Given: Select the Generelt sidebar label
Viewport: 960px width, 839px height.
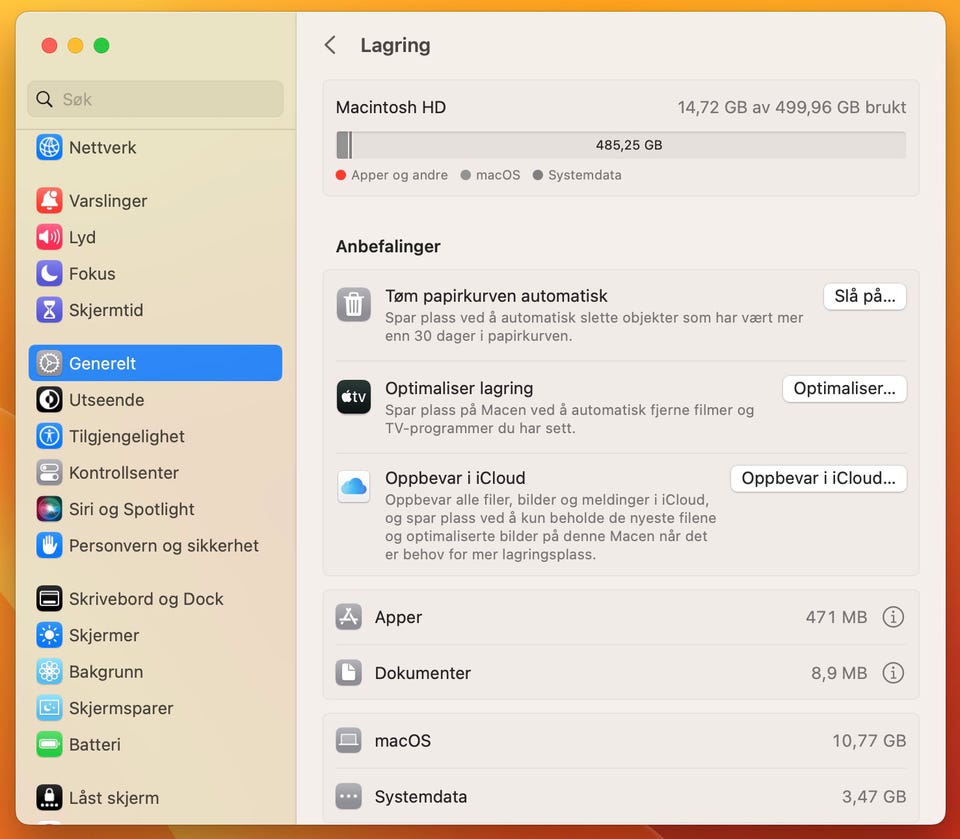Looking at the screenshot, I should [x=102, y=363].
